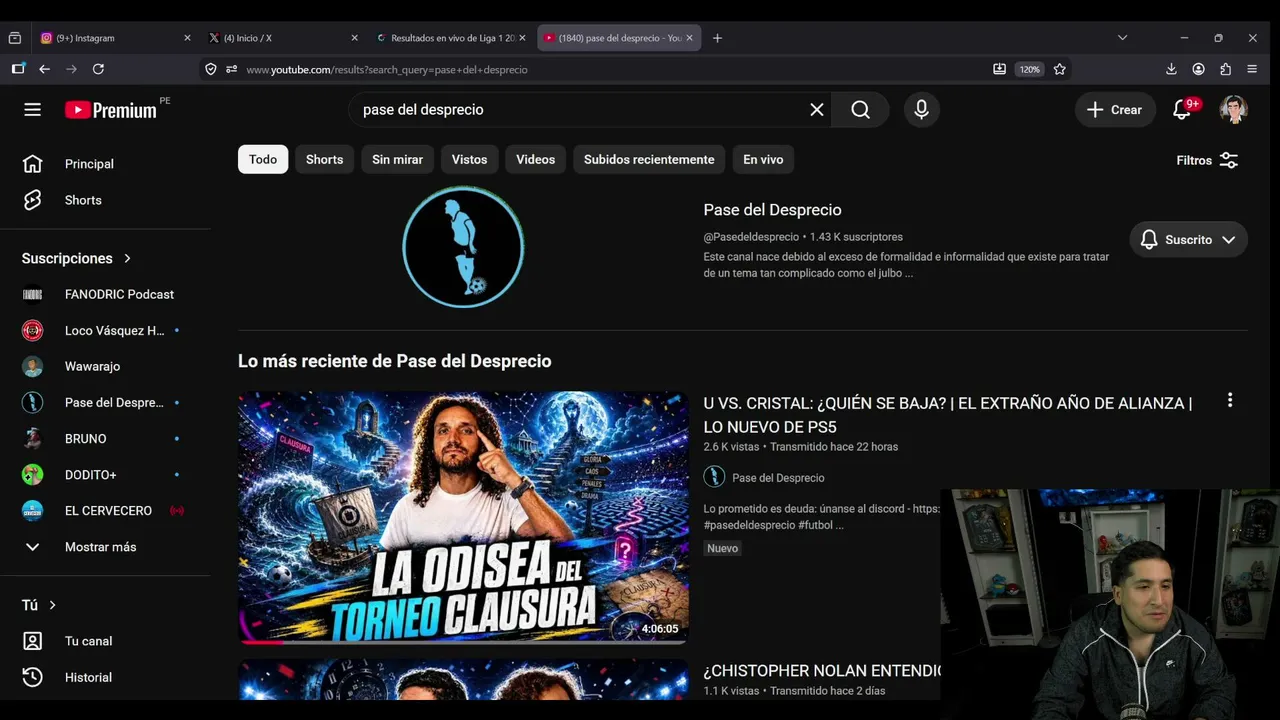
Task: List all tabs with the chevron
Action: [1122, 38]
